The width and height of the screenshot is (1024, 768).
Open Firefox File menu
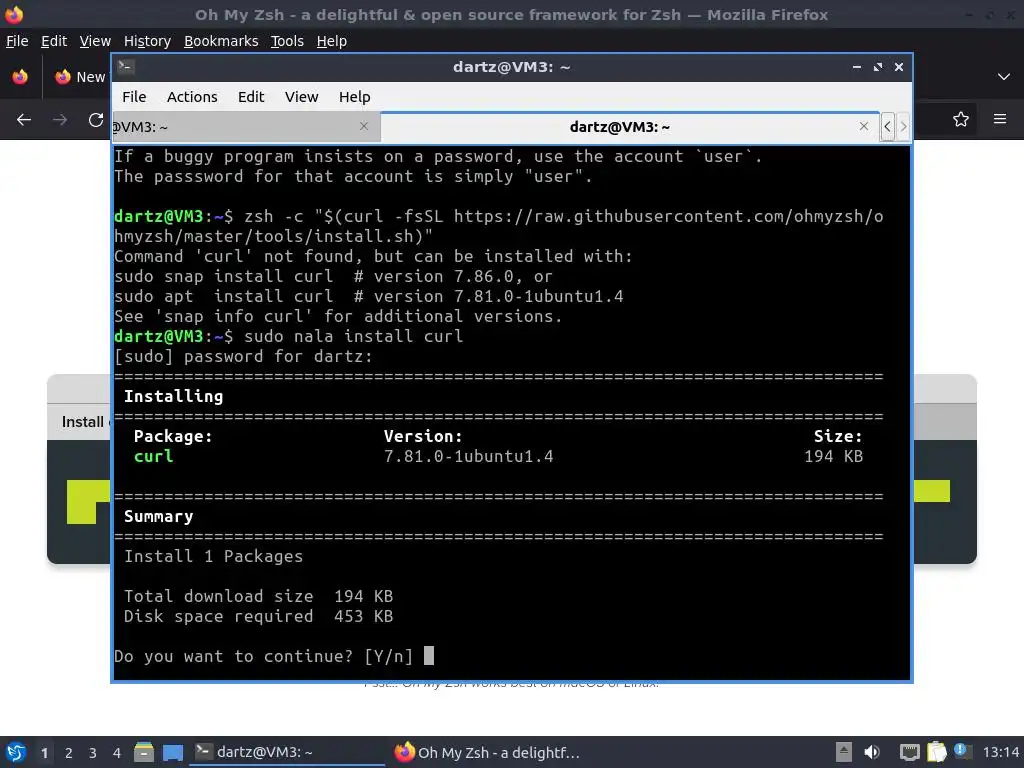(x=17, y=41)
